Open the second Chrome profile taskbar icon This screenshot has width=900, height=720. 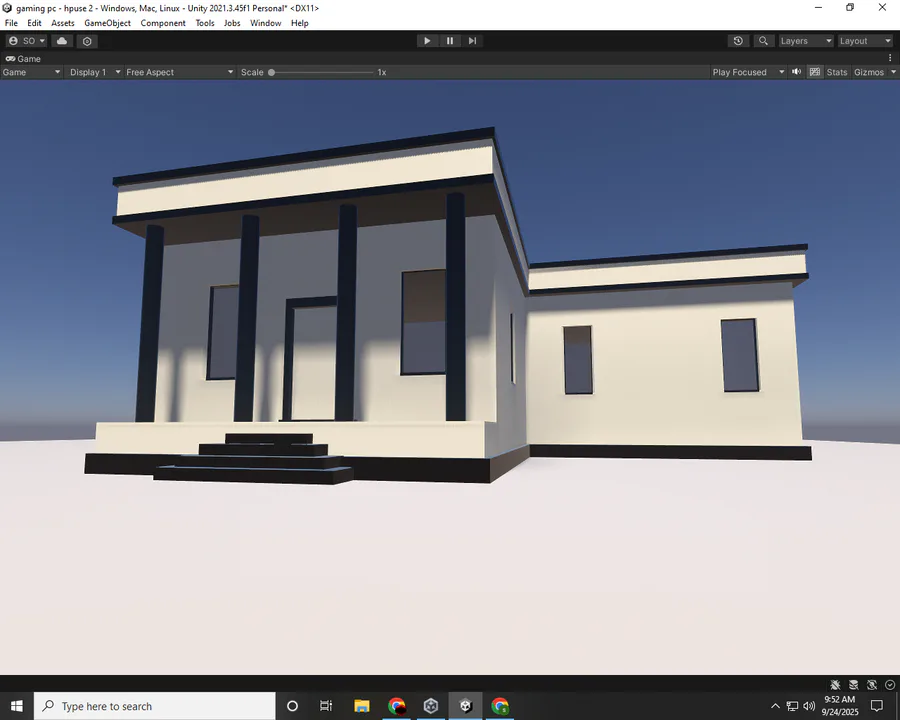click(x=500, y=706)
